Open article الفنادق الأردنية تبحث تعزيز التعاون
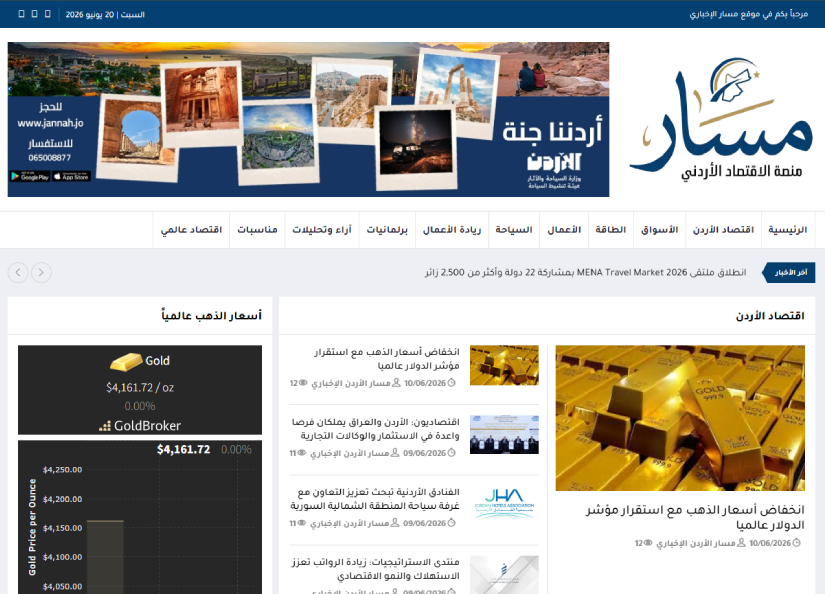 pos(375,499)
